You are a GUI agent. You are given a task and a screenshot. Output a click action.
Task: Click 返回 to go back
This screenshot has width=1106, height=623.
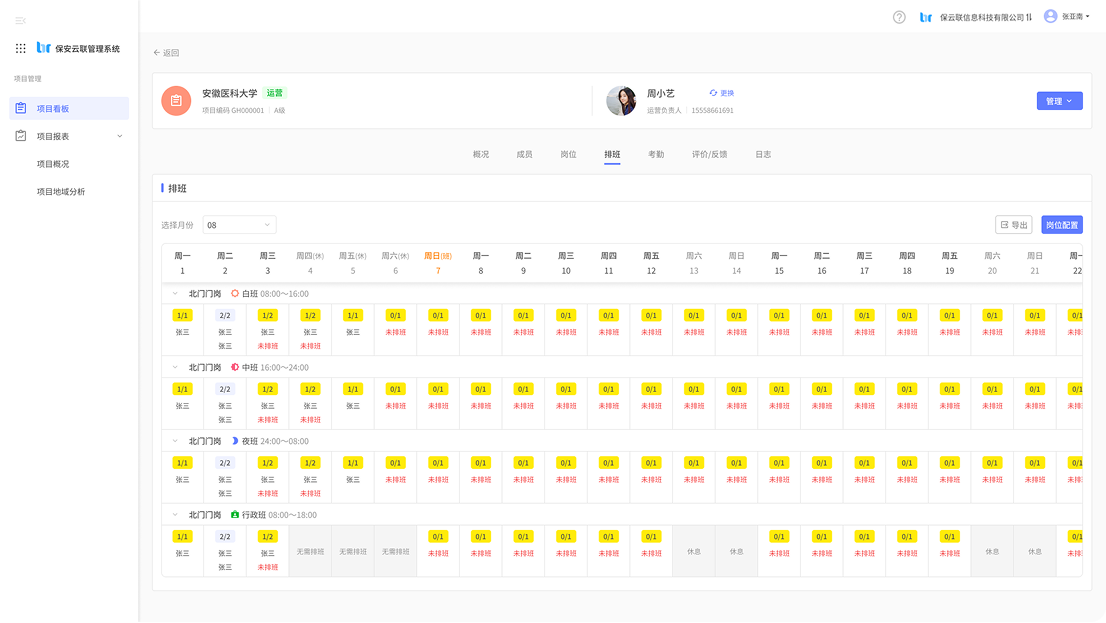166,52
